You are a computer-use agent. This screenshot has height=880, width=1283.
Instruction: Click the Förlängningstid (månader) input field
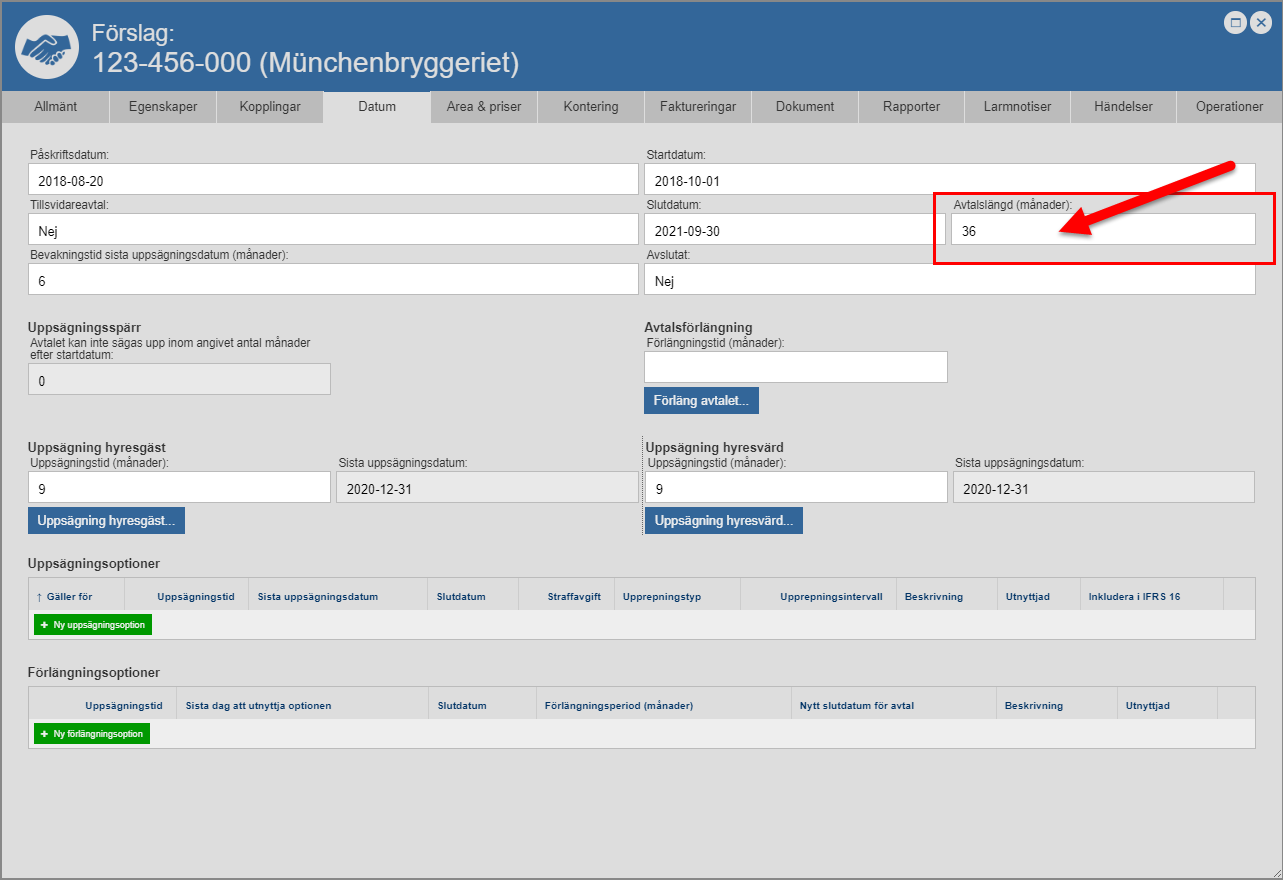[795, 368]
